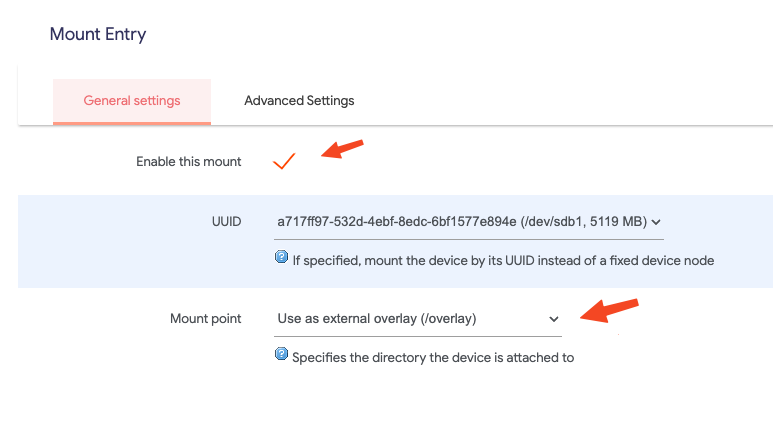Screen dimensions: 773x425
Task: Click the chevron arrow of Mount point dropdown
Action: click(x=554, y=319)
